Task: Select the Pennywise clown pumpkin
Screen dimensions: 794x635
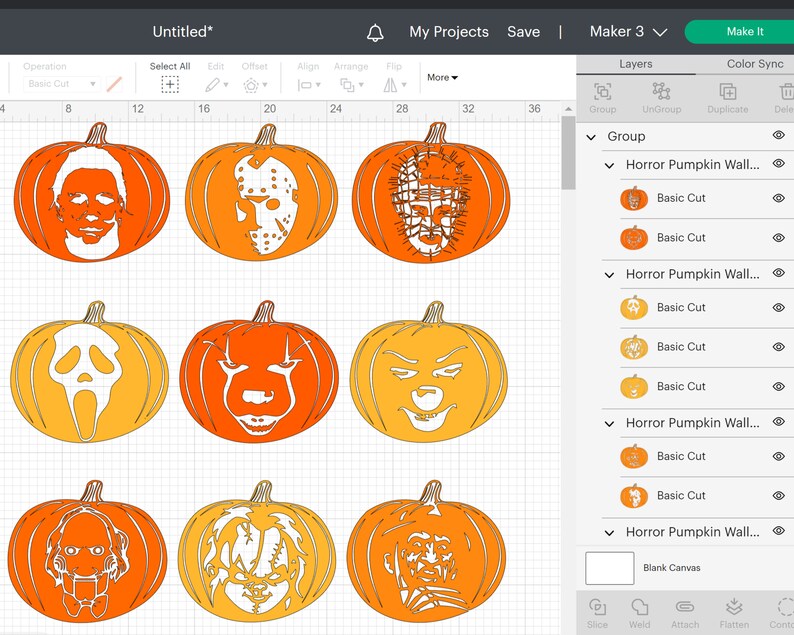Action: (x=259, y=372)
